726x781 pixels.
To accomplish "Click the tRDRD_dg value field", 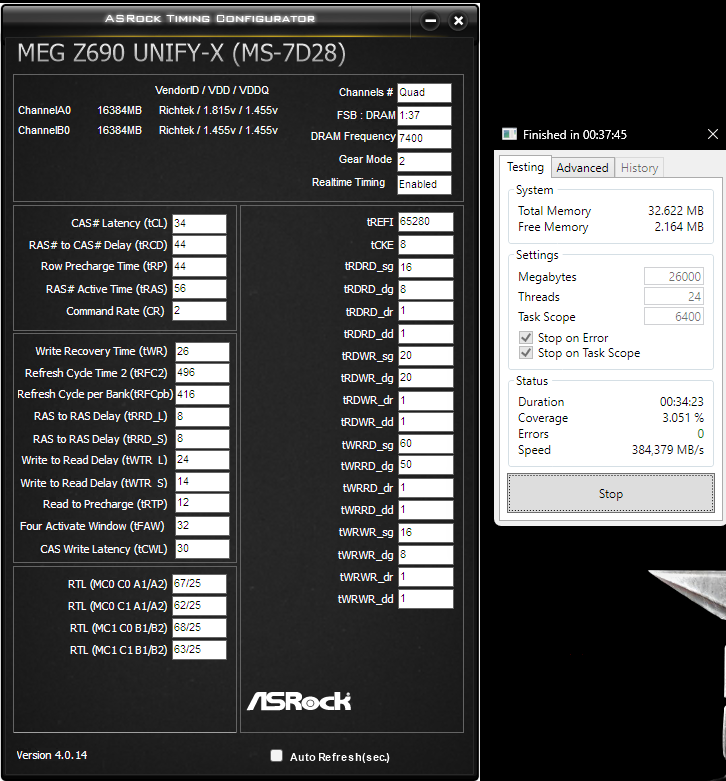I will coord(426,289).
